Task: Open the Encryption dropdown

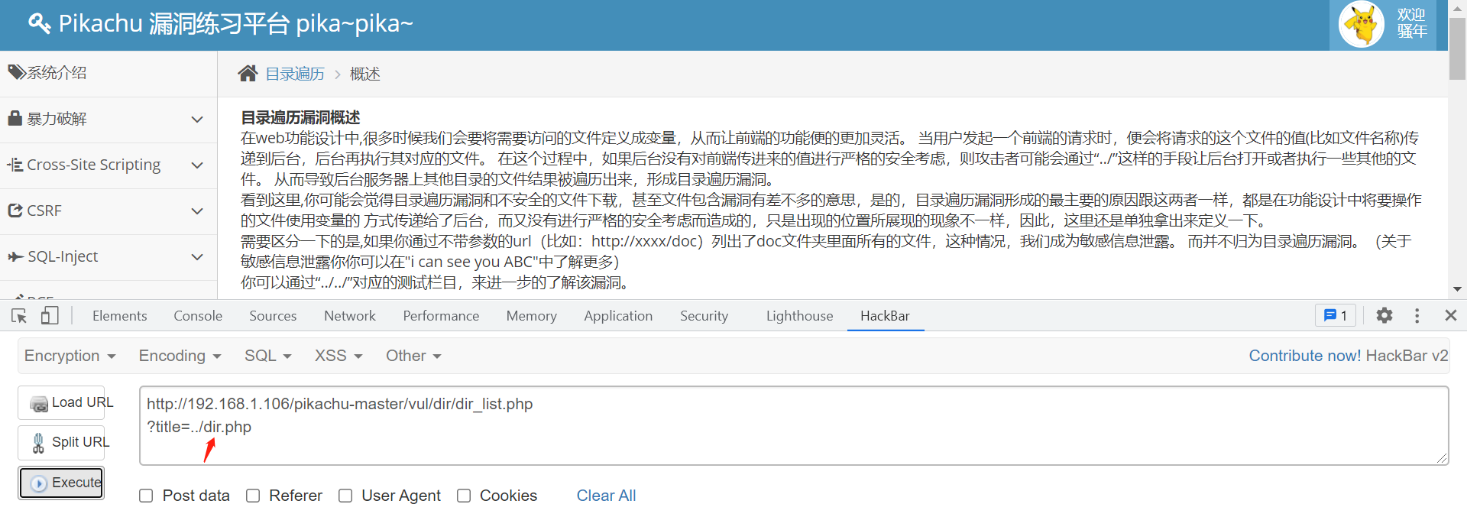Action: click(x=70, y=356)
